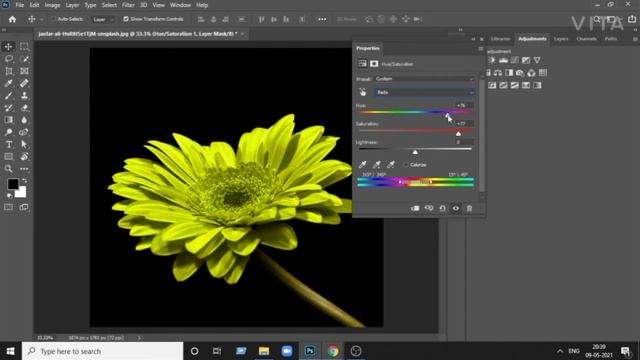Select the Move tool in the toolbox

pyautogui.click(x=8, y=47)
